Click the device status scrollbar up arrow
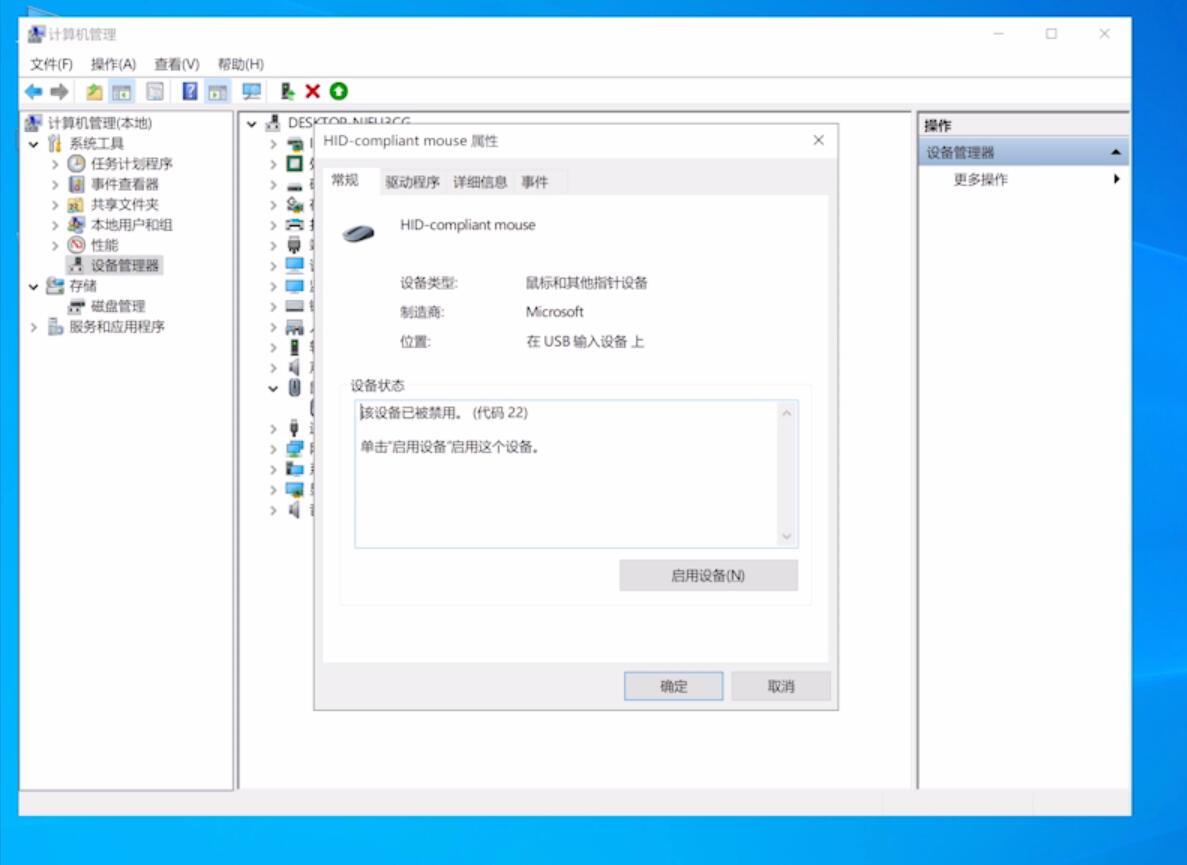This screenshot has width=1187, height=865. click(787, 413)
